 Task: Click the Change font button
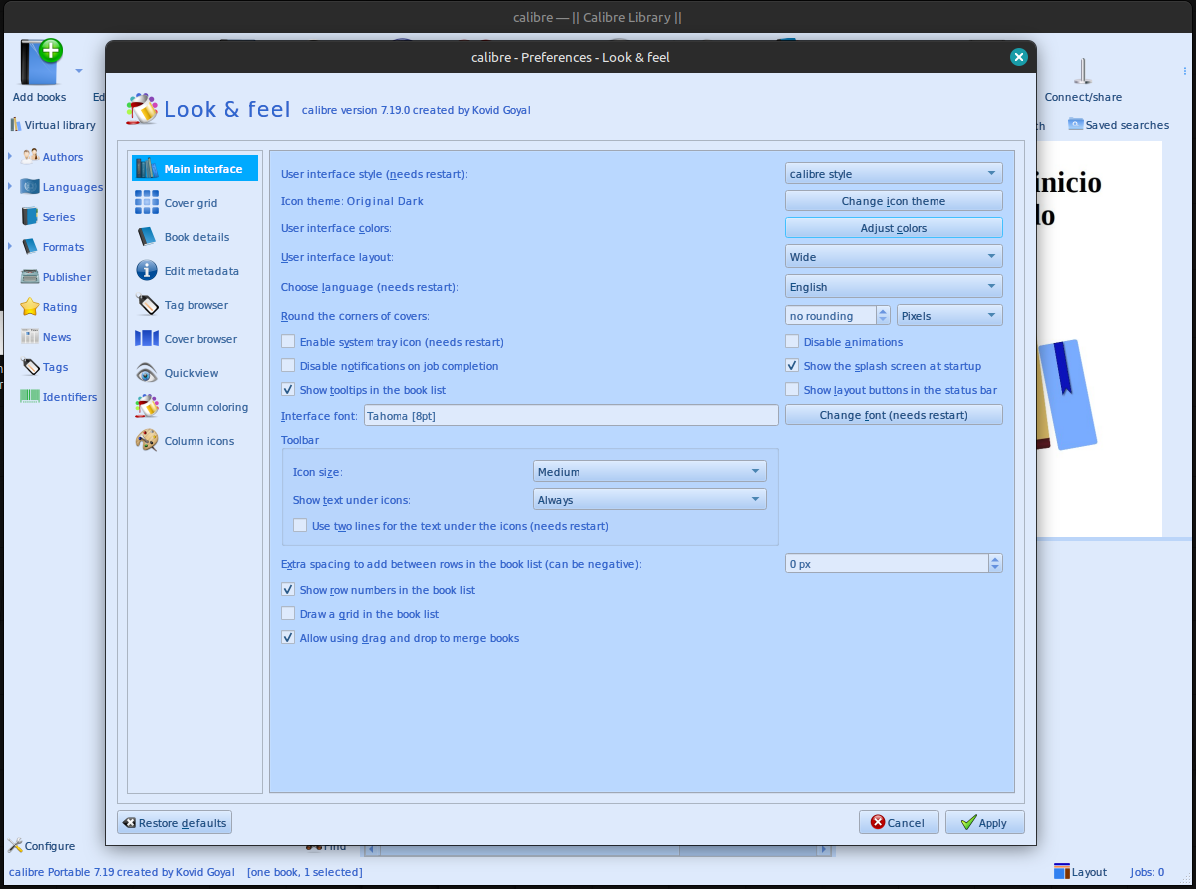coord(893,416)
